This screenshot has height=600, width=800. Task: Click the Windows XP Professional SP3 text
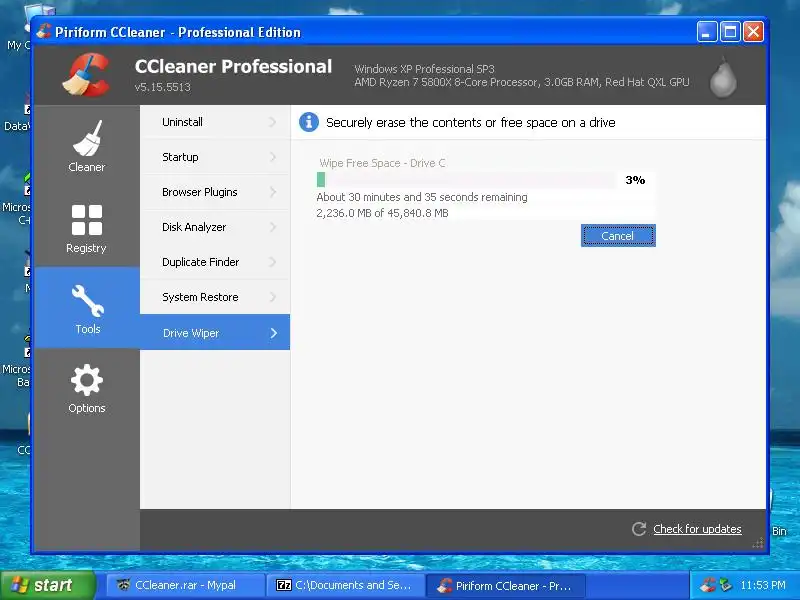pos(424,69)
